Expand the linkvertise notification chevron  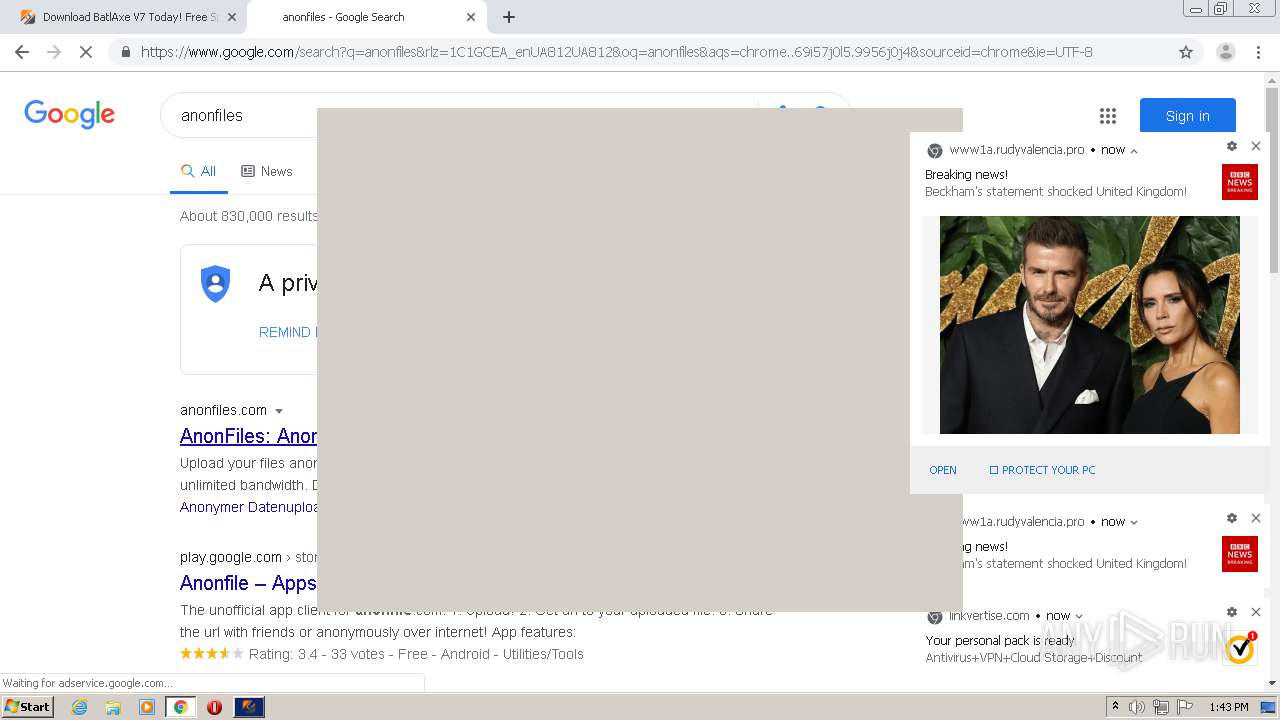point(1079,616)
